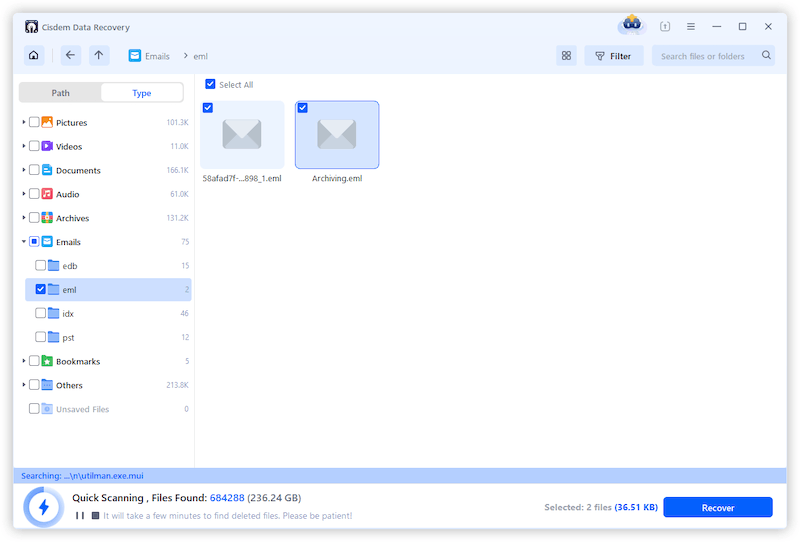
Task: Check the Pictures checkbox
Action: (x=34, y=122)
